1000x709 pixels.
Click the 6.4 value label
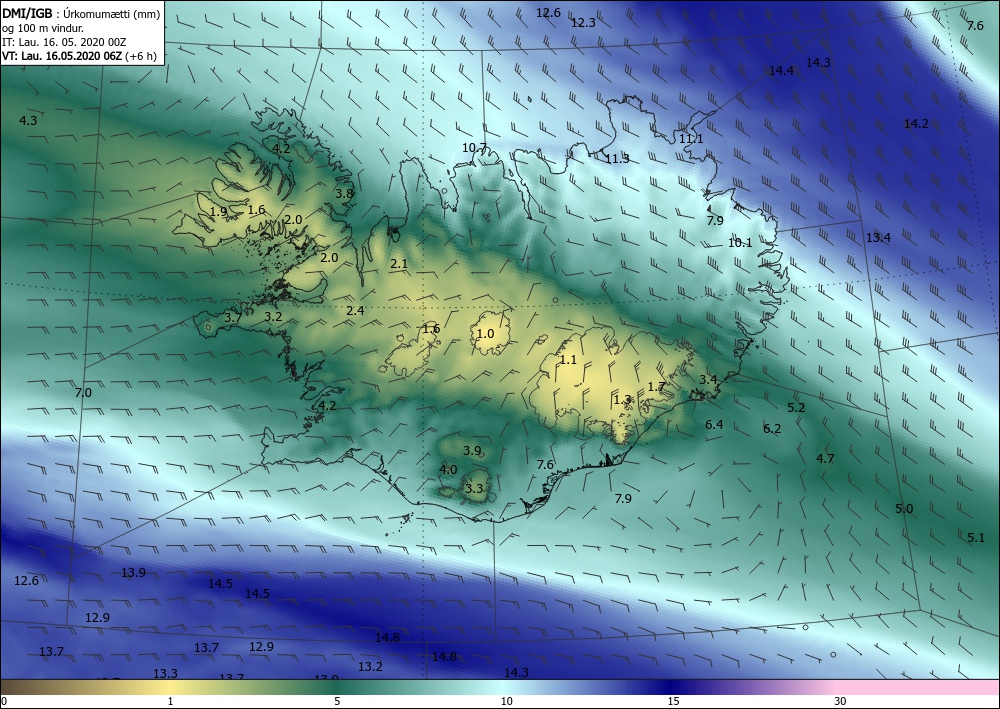point(714,424)
